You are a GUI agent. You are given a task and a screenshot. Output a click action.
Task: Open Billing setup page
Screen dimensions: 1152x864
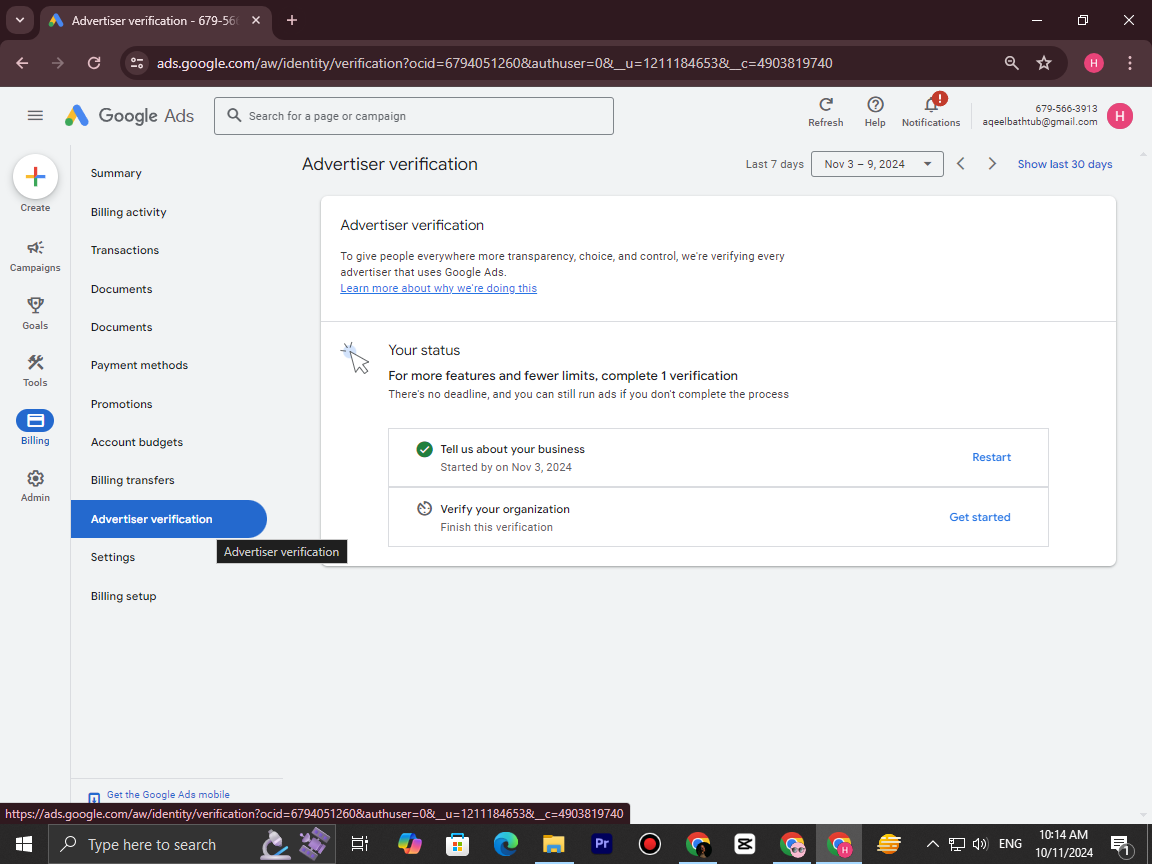pos(123,596)
